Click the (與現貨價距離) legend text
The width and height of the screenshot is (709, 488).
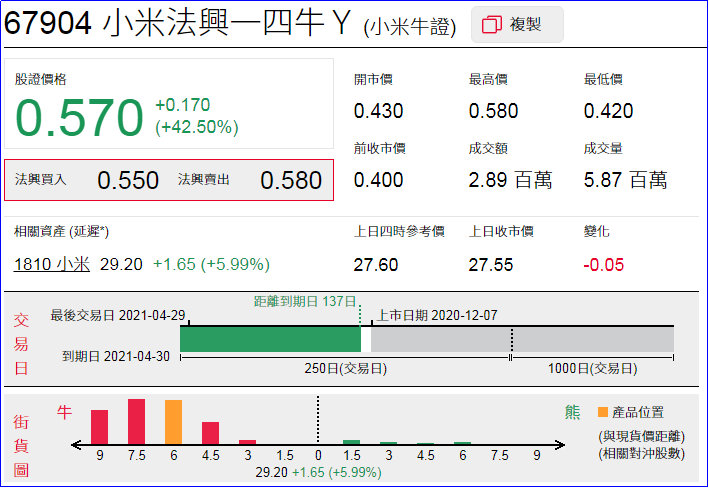[641, 436]
